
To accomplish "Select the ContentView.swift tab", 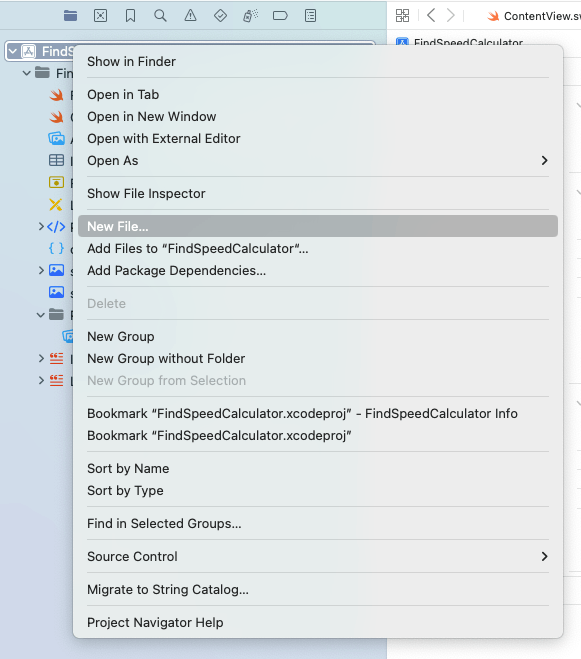I will [534, 16].
